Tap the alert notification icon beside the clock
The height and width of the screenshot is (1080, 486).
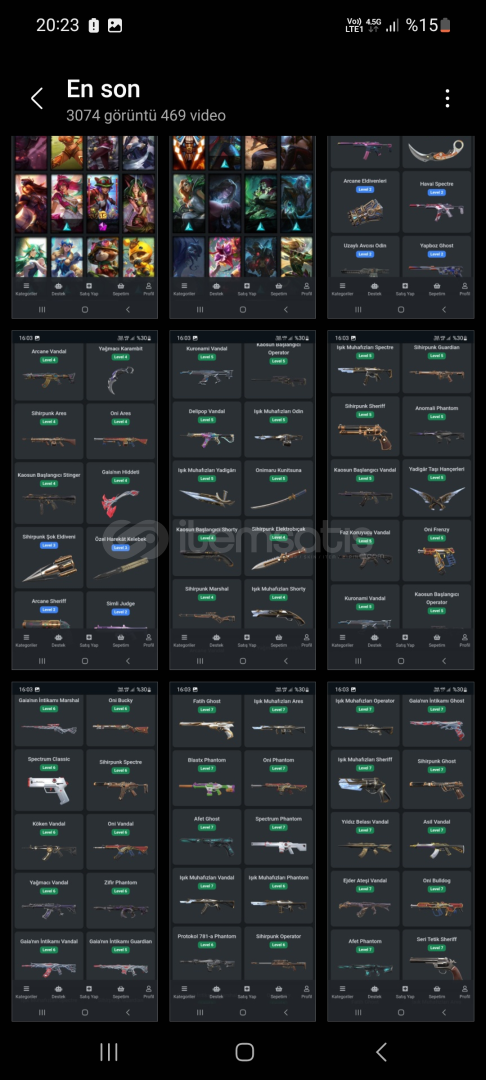[94, 25]
